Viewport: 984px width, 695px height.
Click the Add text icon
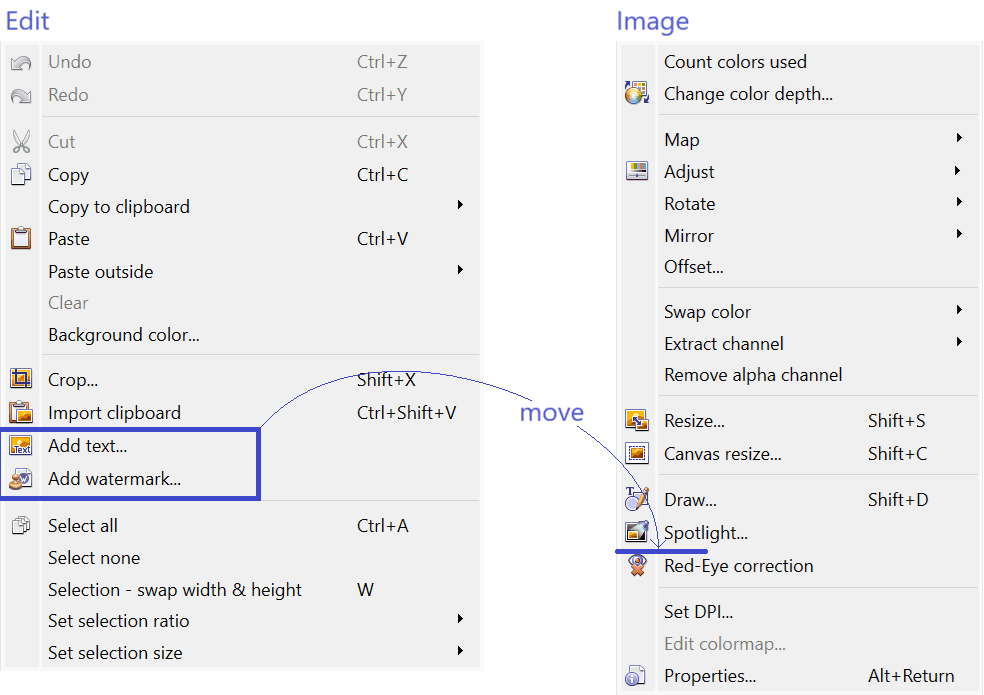point(21,446)
